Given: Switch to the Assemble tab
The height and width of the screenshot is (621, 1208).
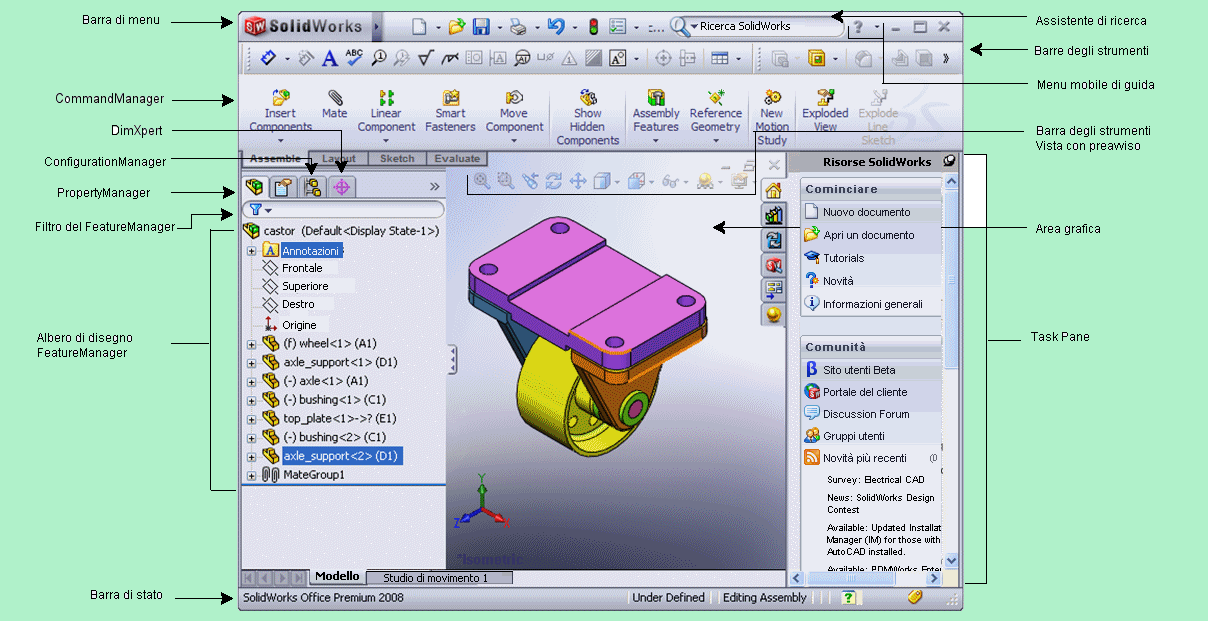Looking at the screenshot, I should pos(275,159).
